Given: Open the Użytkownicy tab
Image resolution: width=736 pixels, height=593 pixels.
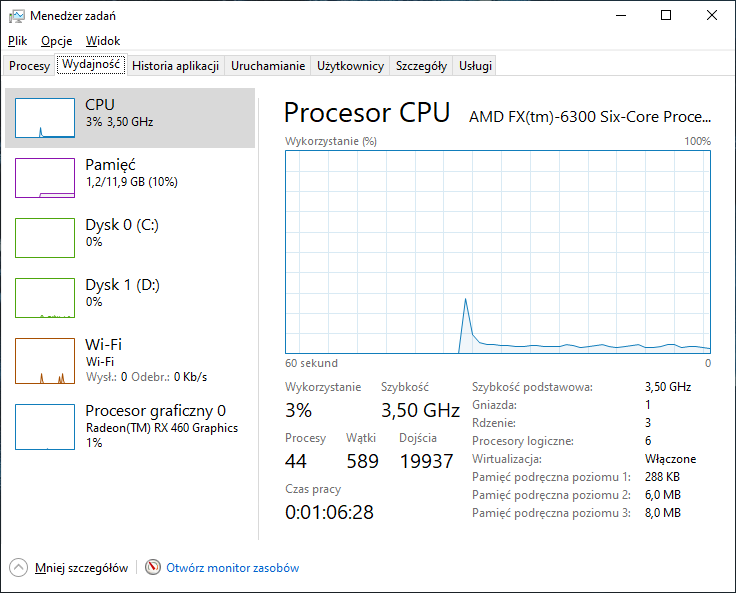Looking at the screenshot, I should [x=350, y=66].
